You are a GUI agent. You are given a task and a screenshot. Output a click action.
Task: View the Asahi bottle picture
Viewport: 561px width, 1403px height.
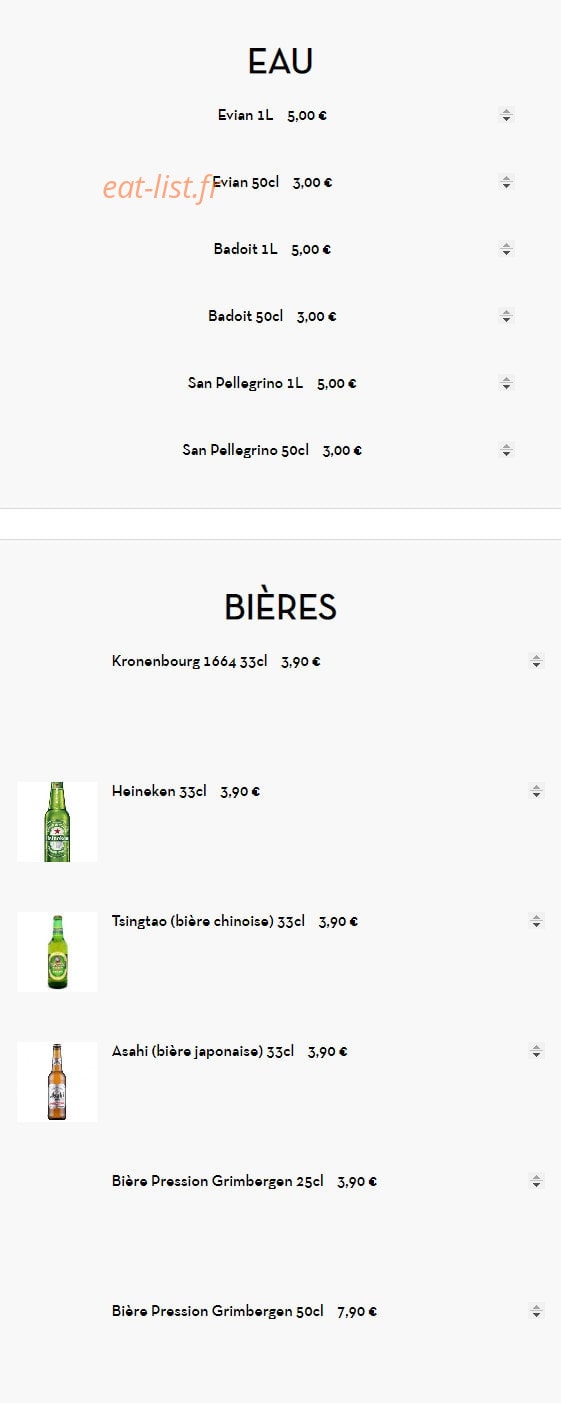[57, 1082]
